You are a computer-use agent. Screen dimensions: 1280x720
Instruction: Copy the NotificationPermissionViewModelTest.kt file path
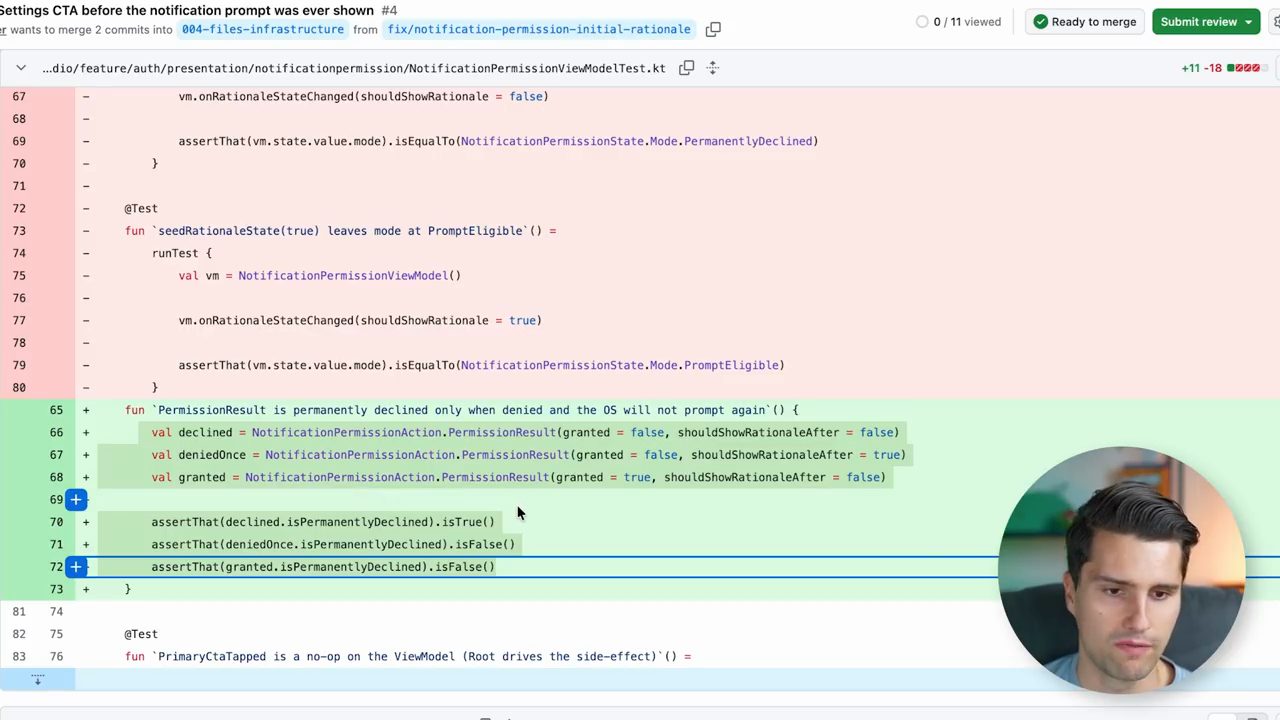click(x=686, y=68)
